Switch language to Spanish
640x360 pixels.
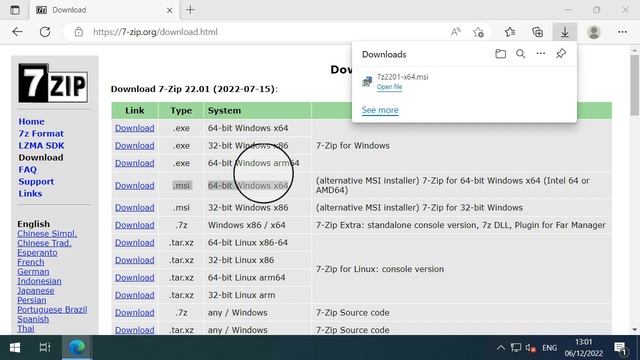tap(33, 319)
